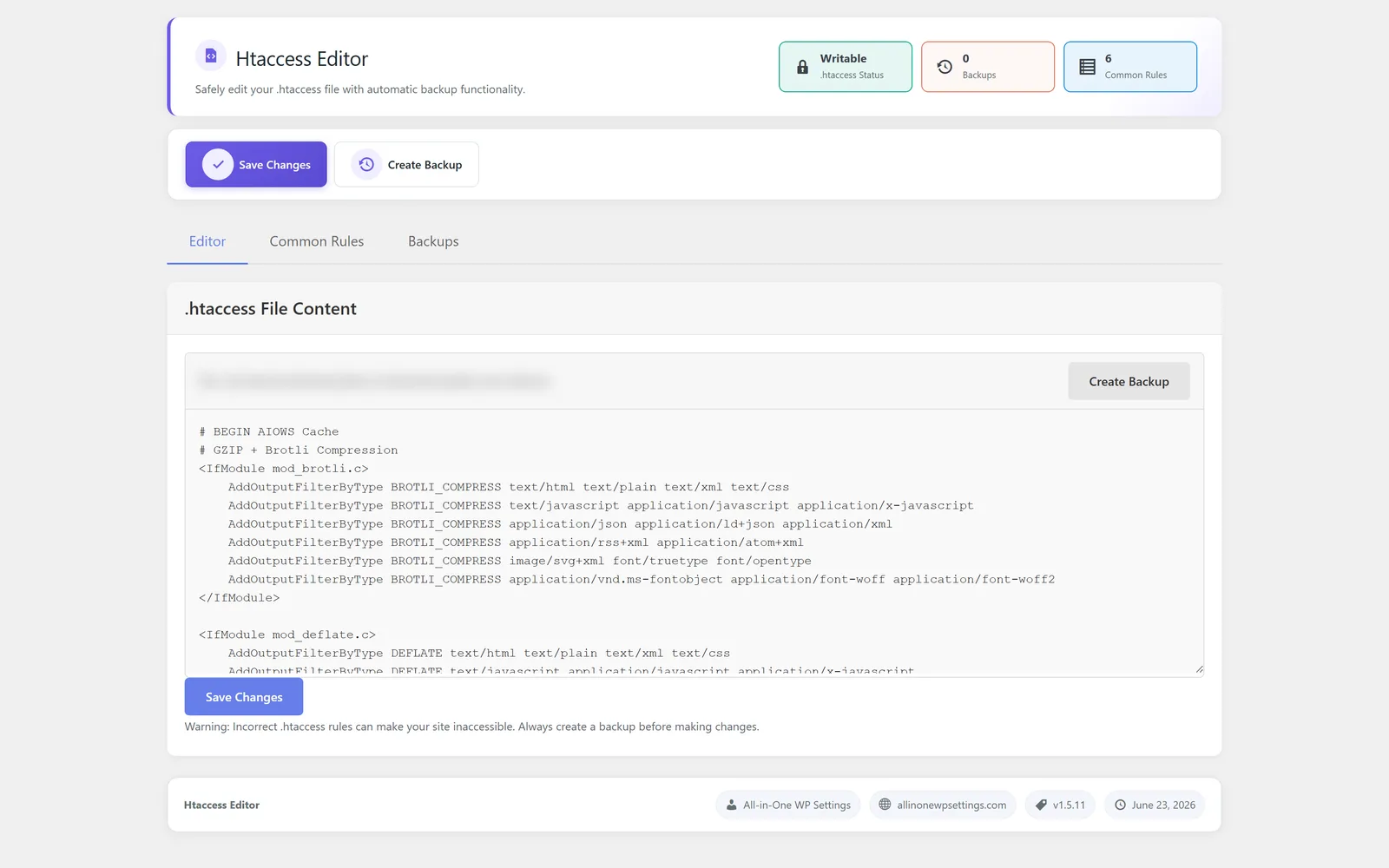Switch to the Editor tab
Viewport: 1389px width, 868px height.
pos(207,241)
